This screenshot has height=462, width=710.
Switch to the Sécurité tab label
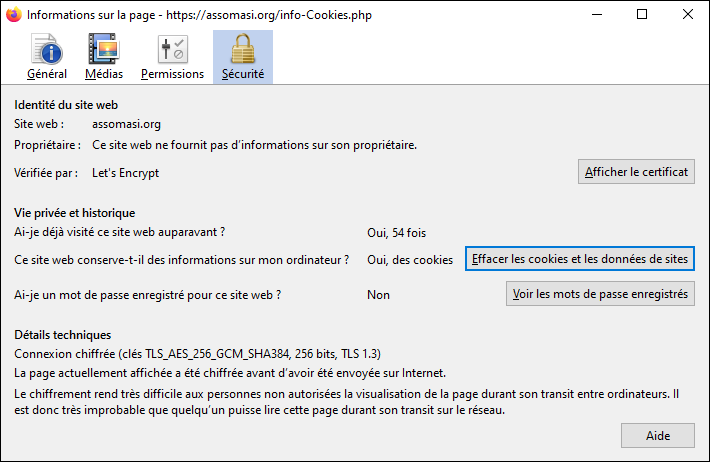[243, 74]
